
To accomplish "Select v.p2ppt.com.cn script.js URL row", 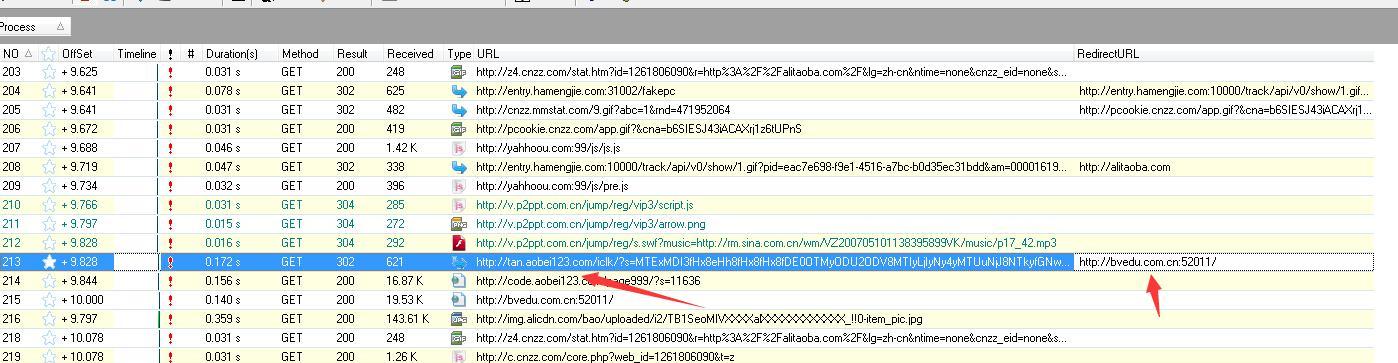I will tap(584, 205).
